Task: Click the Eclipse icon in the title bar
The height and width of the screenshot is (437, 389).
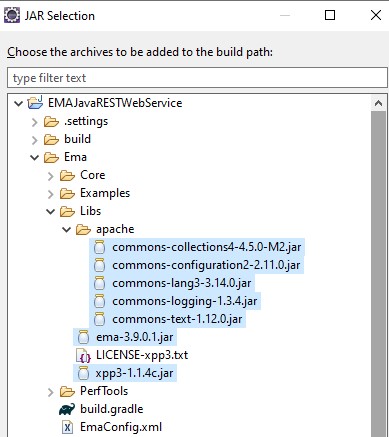Action: click(x=12, y=15)
